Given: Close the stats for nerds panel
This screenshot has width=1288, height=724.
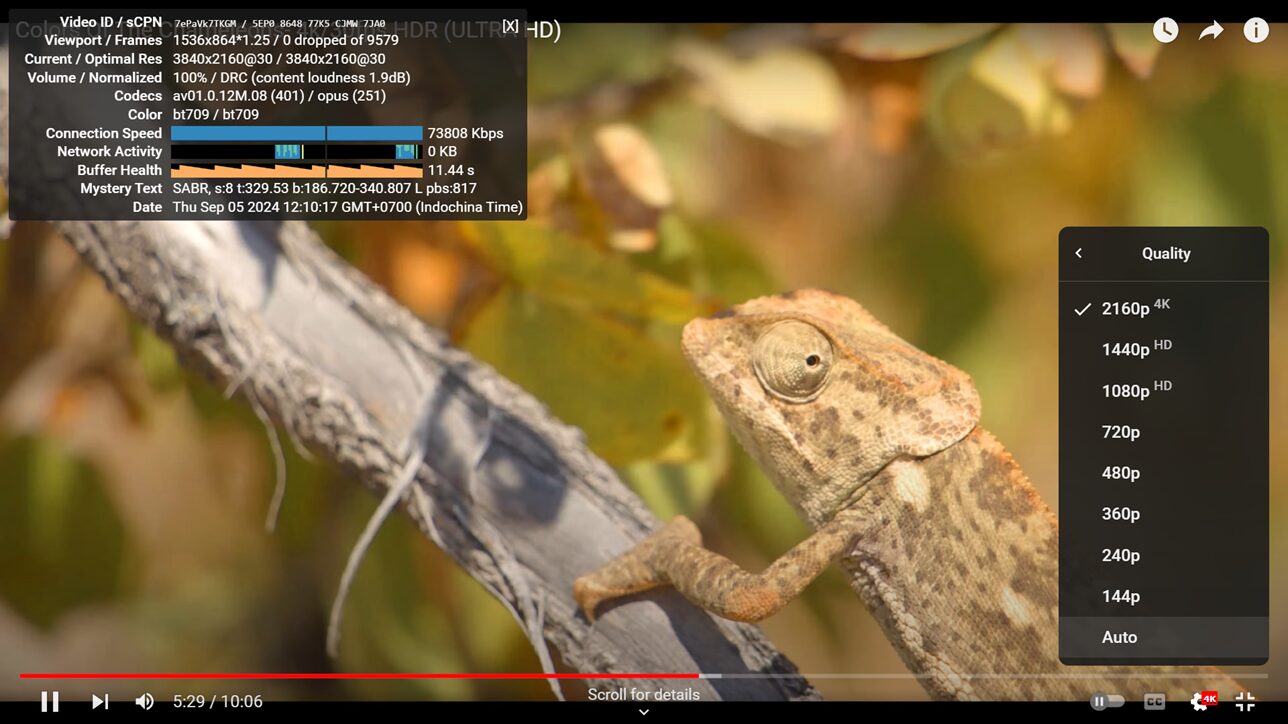Looking at the screenshot, I should (510, 26).
